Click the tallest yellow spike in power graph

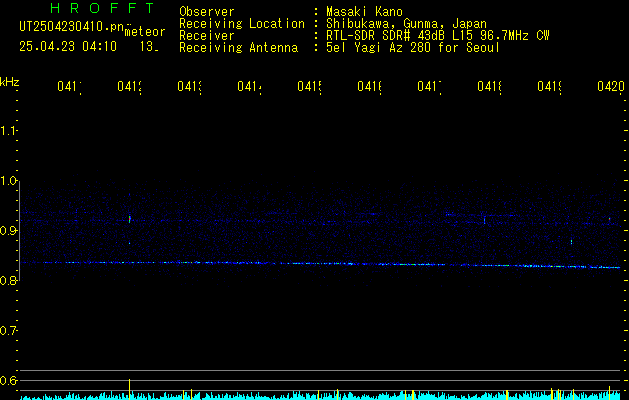click(x=129, y=389)
